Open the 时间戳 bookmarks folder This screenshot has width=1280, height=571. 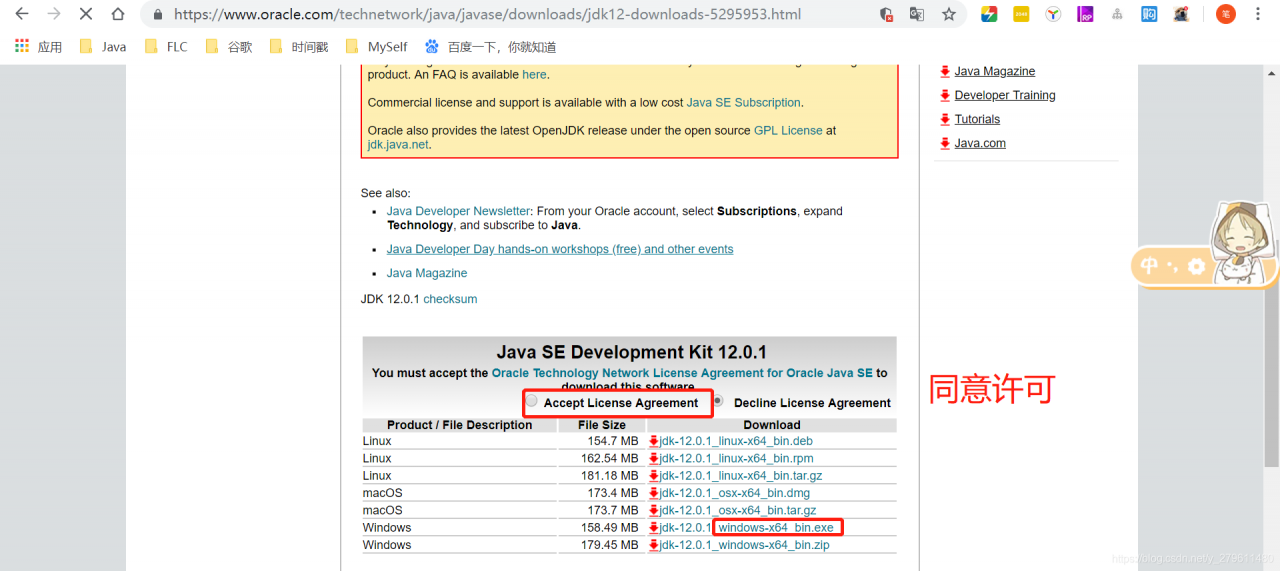click(299, 47)
